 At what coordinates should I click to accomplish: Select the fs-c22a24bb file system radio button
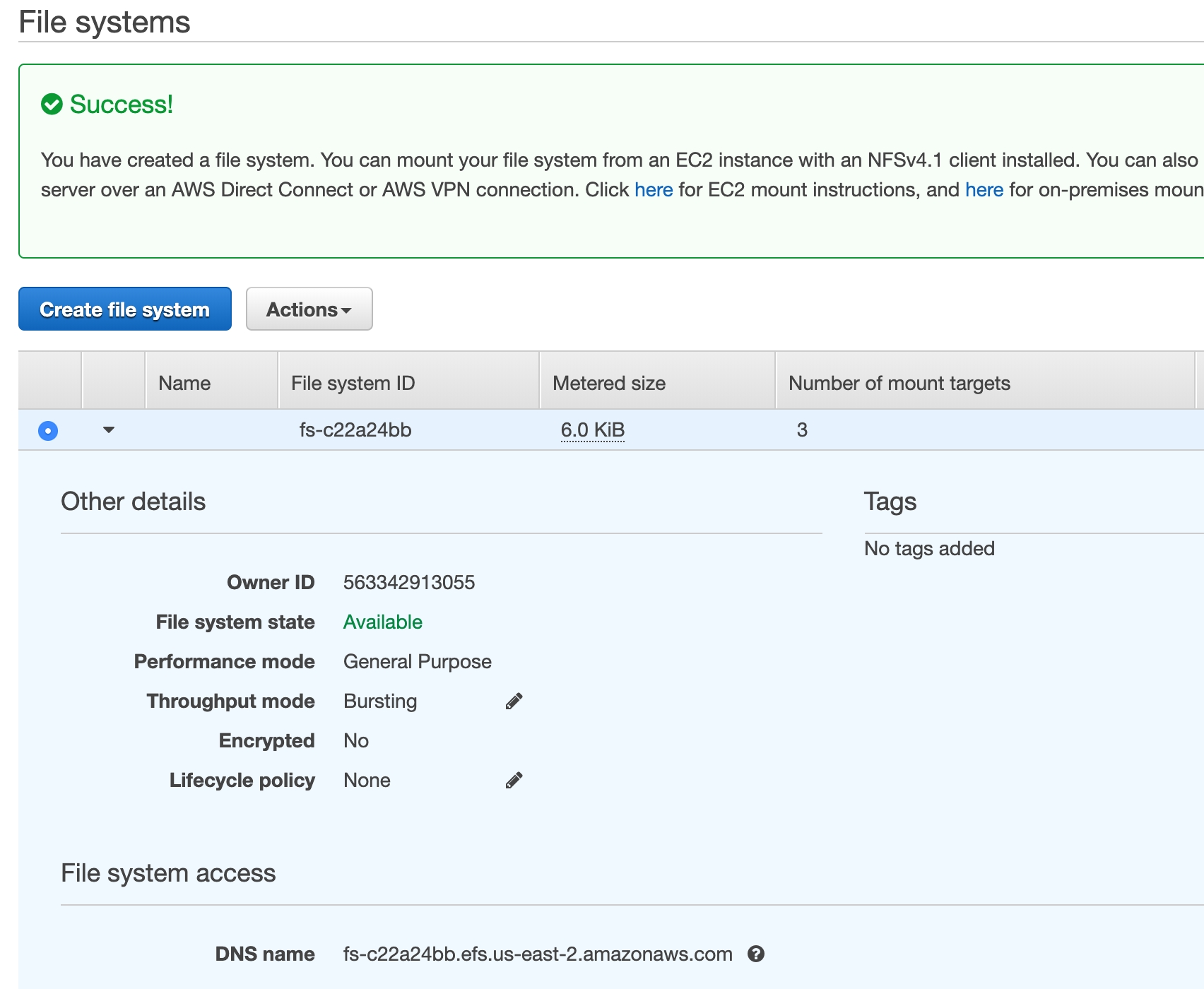[x=48, y=430]
